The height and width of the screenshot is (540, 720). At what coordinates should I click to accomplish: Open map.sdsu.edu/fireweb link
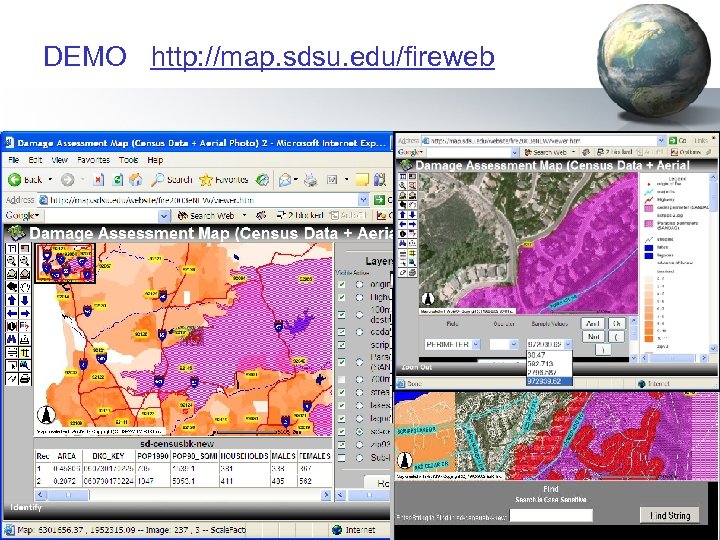(322, 56)
